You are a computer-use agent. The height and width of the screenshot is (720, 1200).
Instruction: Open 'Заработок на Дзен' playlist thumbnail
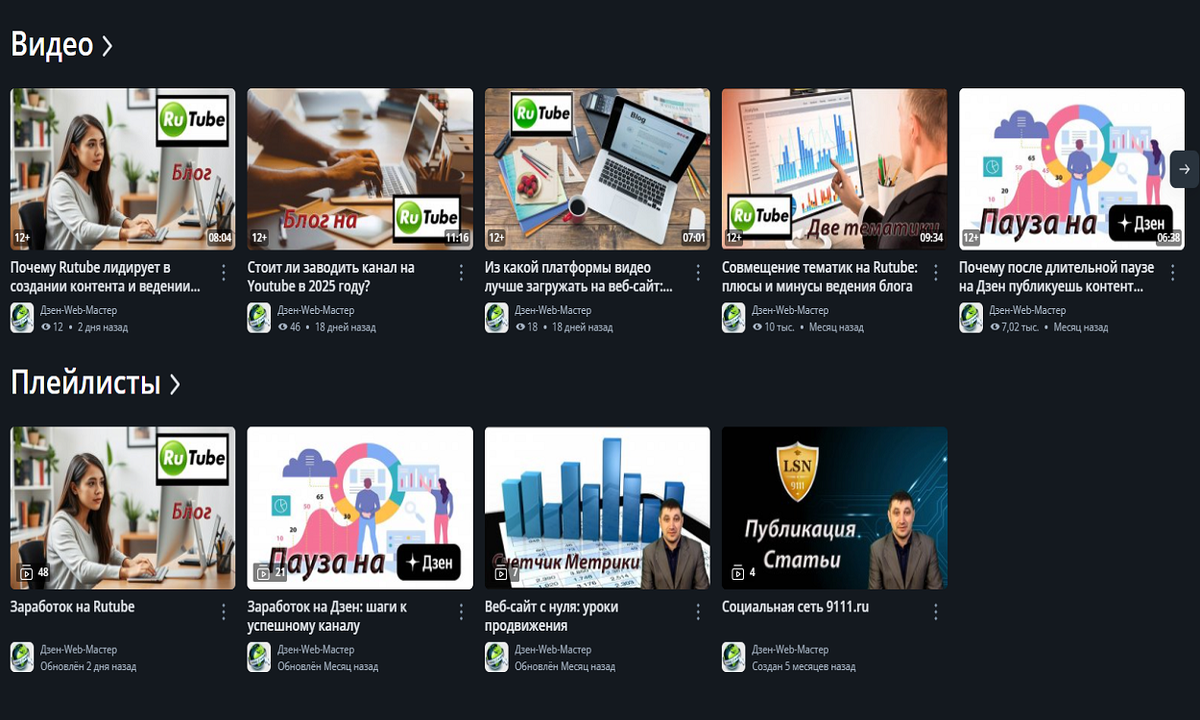coord(360,508)
